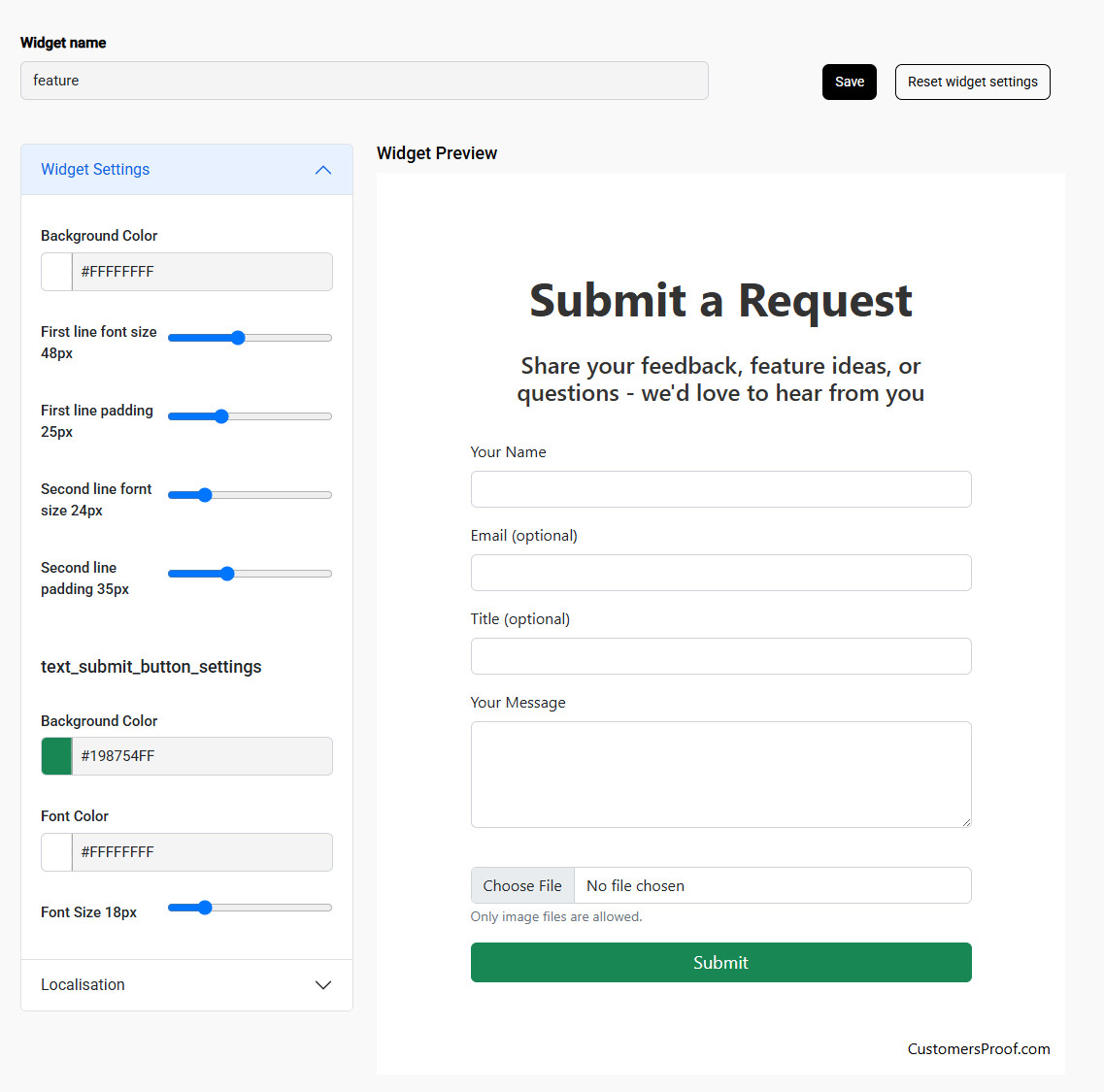Screen dimensions: 1104x1092
Task: Click the Title (optional) field
Action: 720,656
